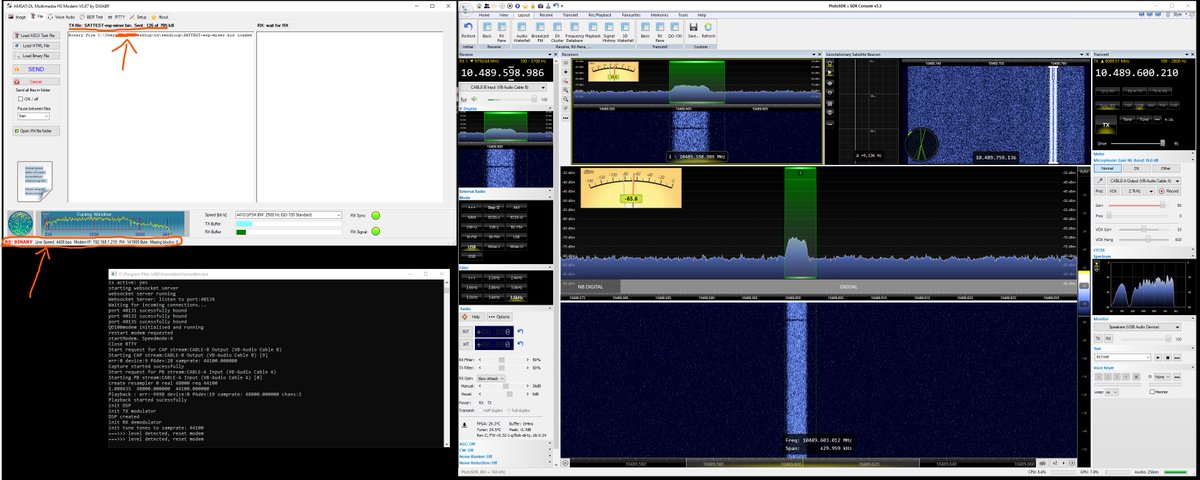Adjust transmit Drive slider

(x=1138, y=143)
